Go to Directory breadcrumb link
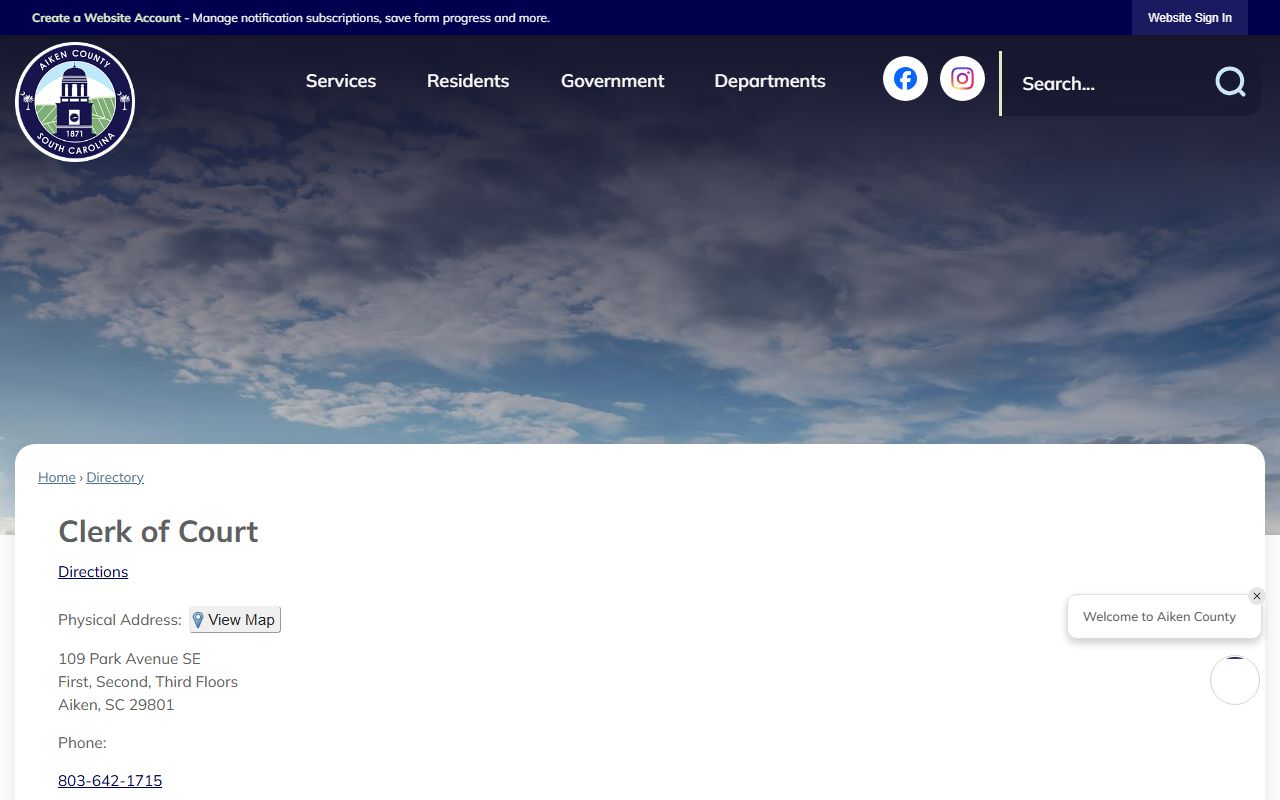Viewport: 1280px width, 800px height. [115, 478]
